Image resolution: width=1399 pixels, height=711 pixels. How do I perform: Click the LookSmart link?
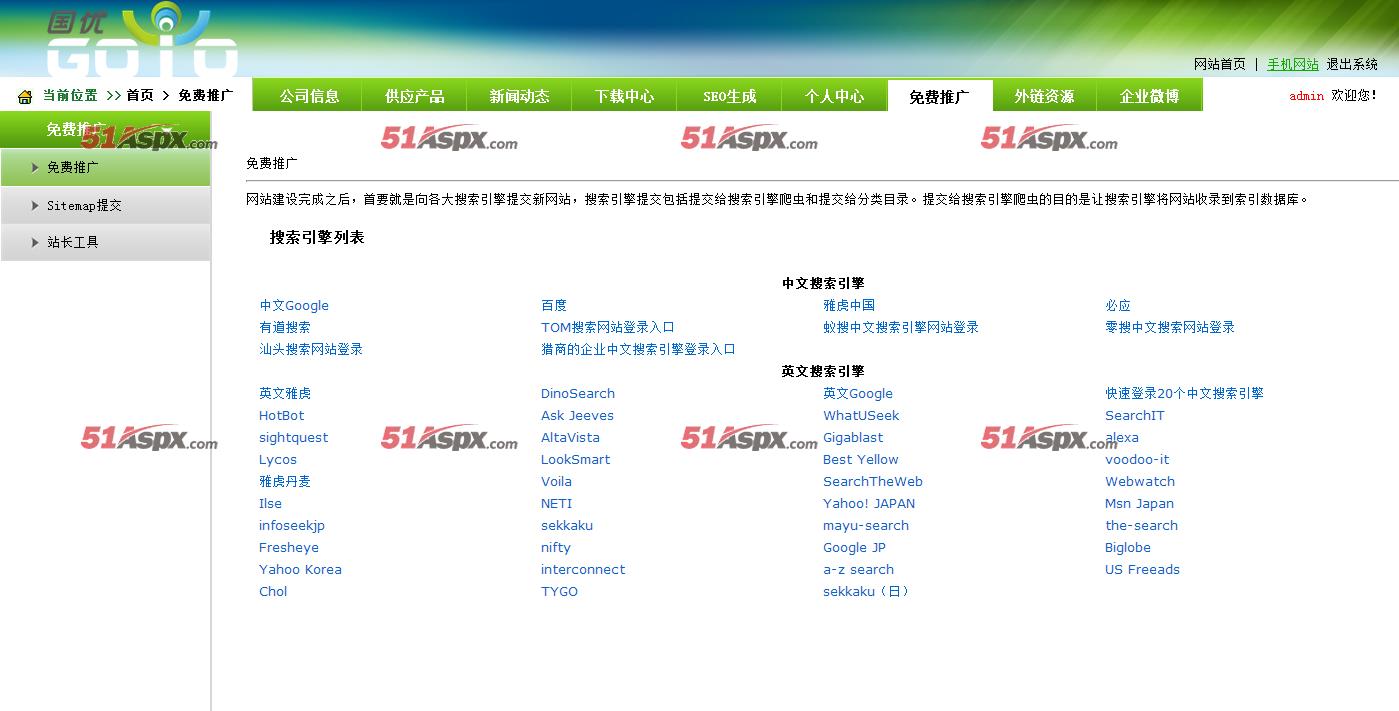point(575,460)
